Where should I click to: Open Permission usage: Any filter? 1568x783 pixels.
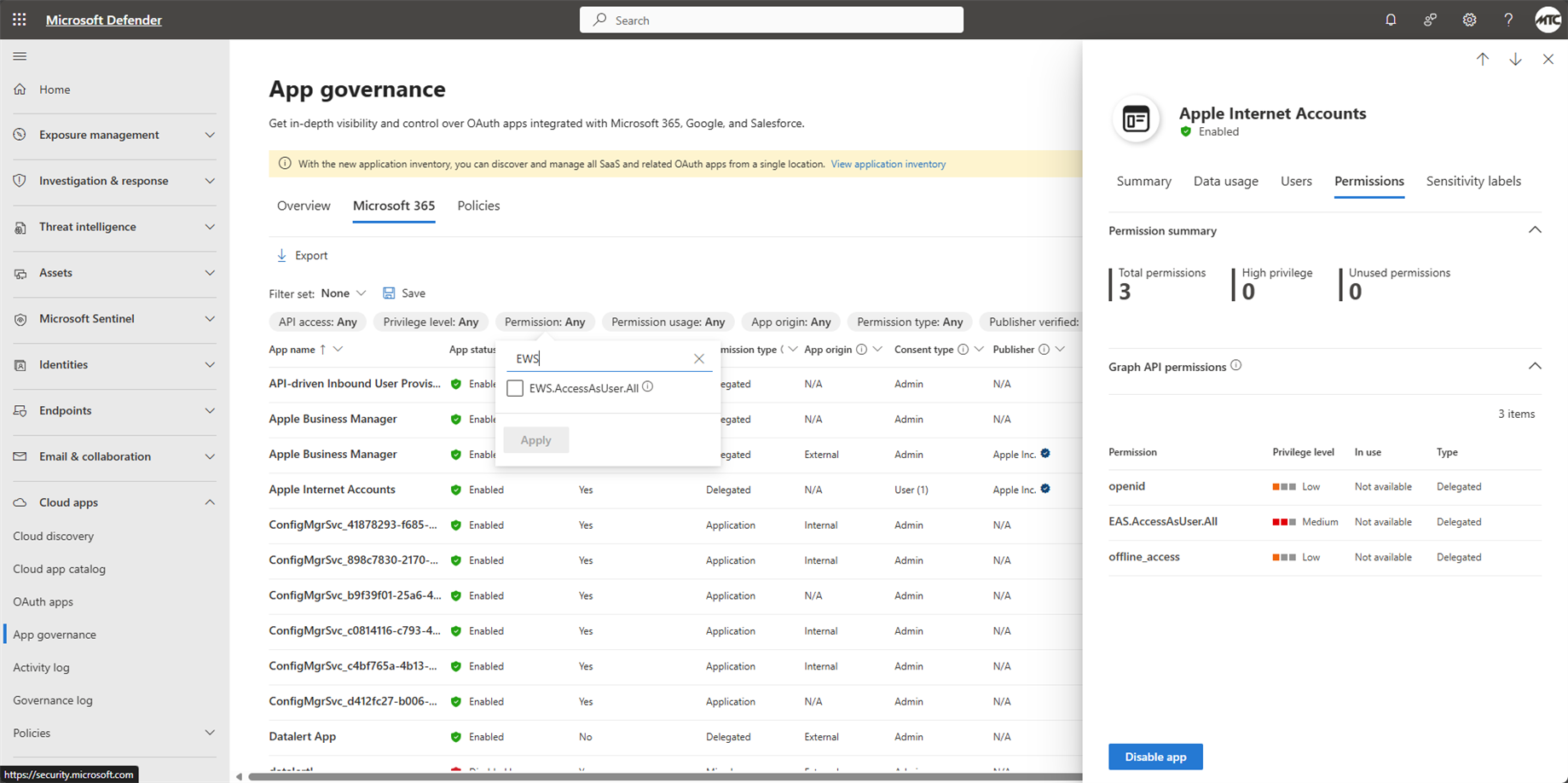(x=668, y=322)
